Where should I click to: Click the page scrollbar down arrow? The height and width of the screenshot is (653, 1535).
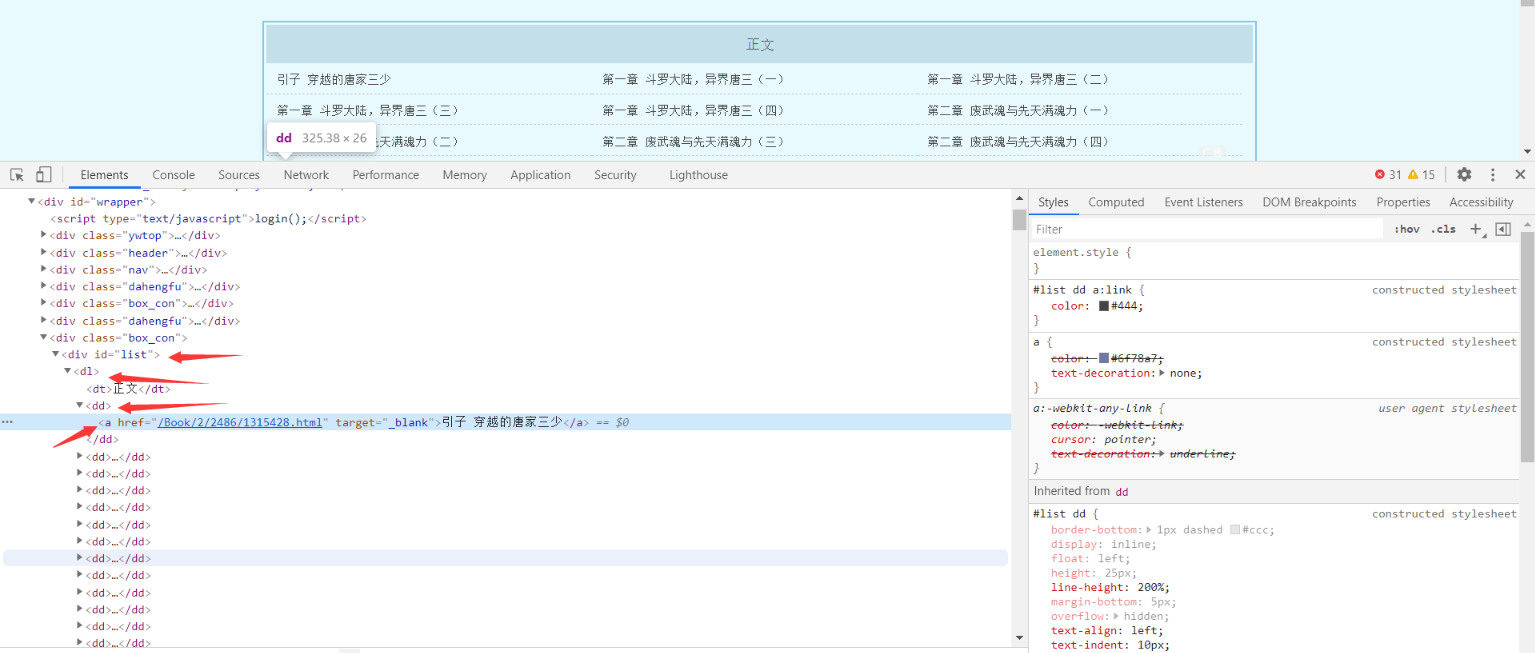point(1527,152)
